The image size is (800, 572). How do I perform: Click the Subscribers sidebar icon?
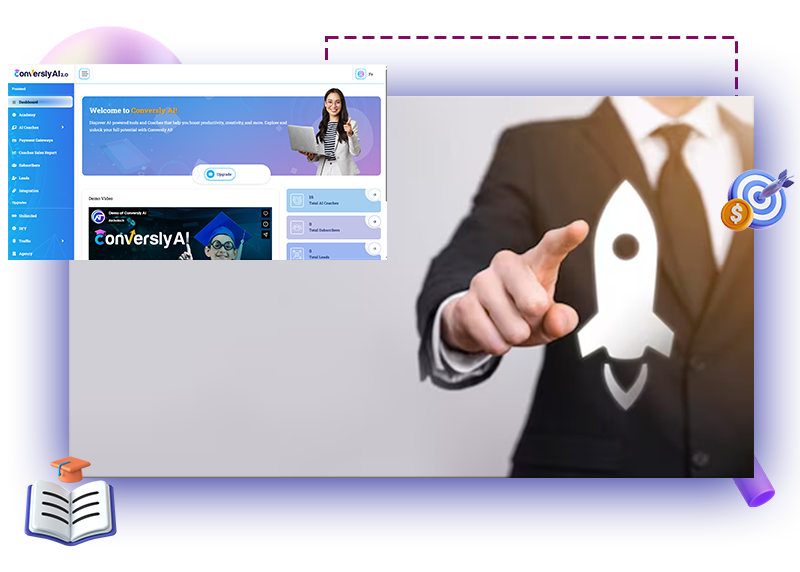(14, 165)
